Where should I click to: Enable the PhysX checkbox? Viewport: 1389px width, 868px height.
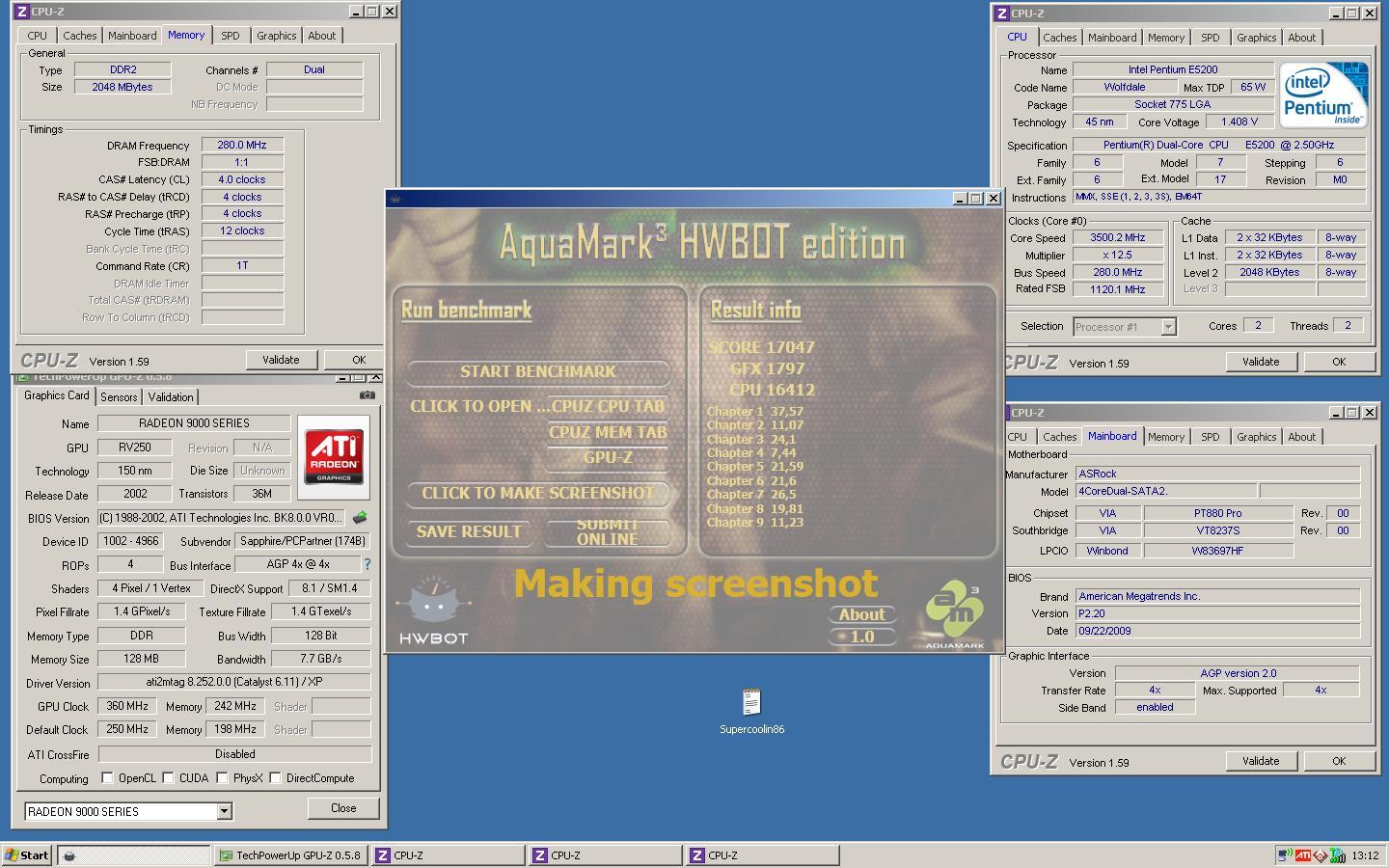tap(222, 778)
